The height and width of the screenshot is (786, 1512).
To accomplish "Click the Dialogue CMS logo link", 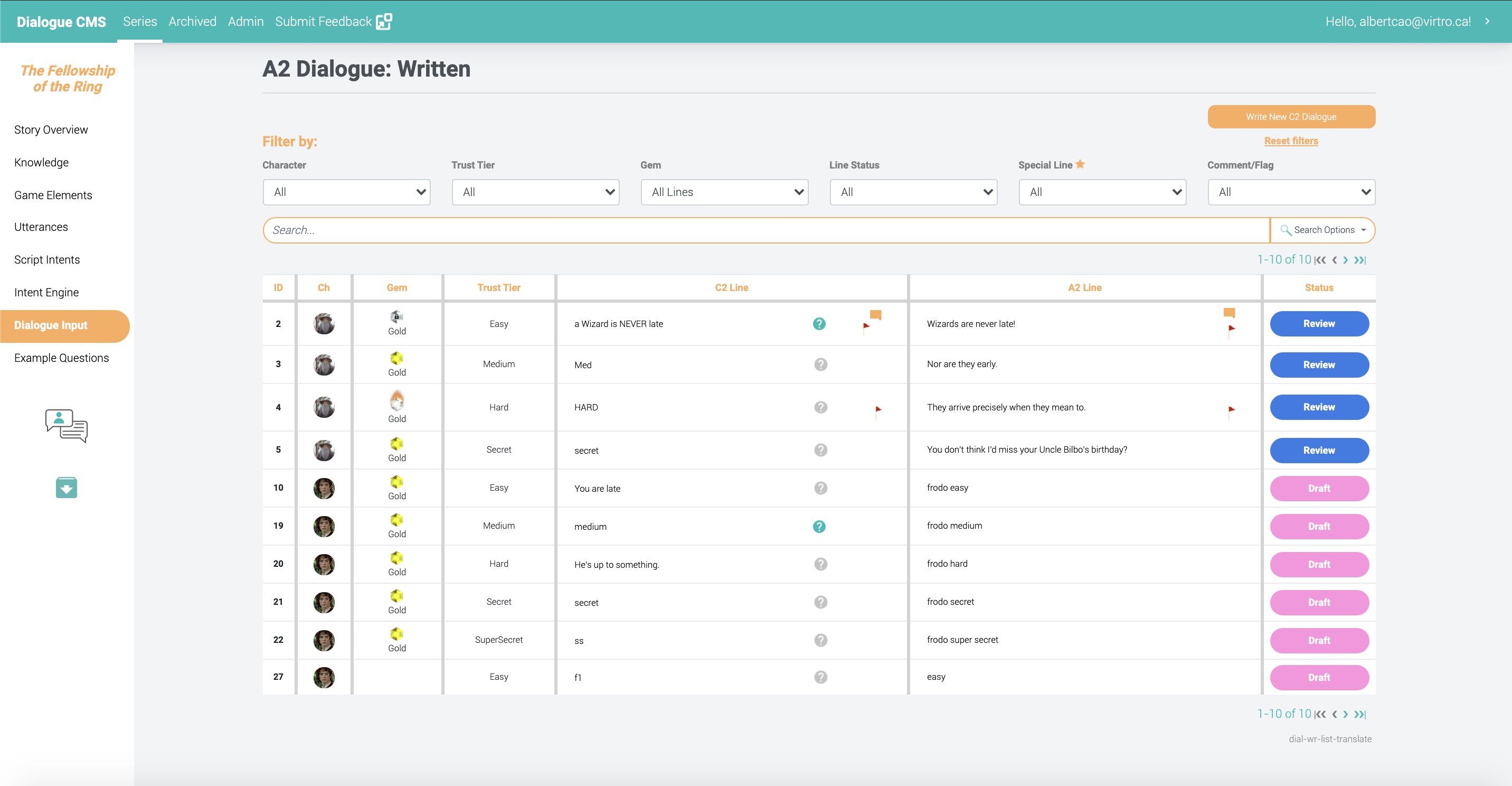I will pos(61,22).
